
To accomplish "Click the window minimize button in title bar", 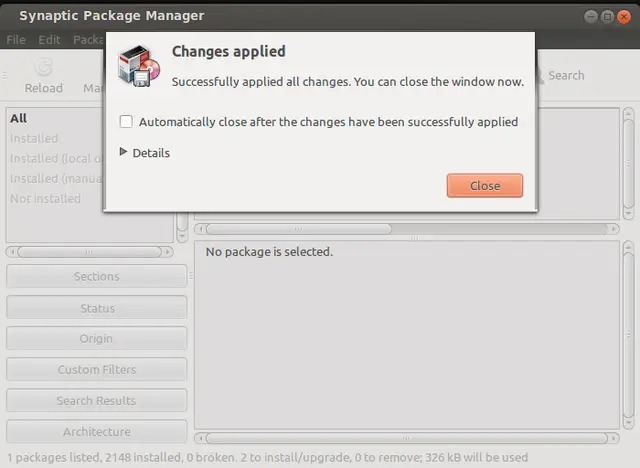I will (591, 16).
